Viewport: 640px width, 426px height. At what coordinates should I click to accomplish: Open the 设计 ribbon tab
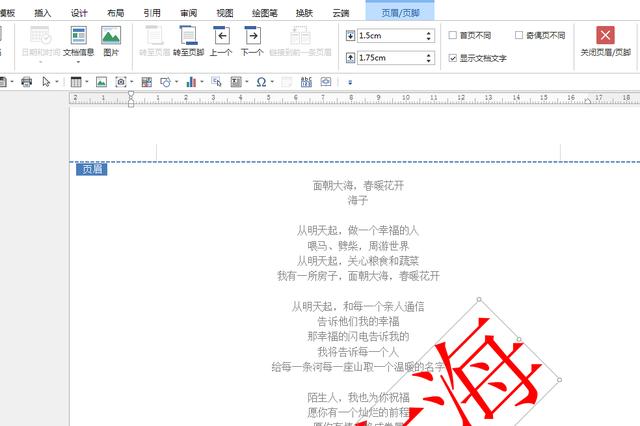click(79, 13)
